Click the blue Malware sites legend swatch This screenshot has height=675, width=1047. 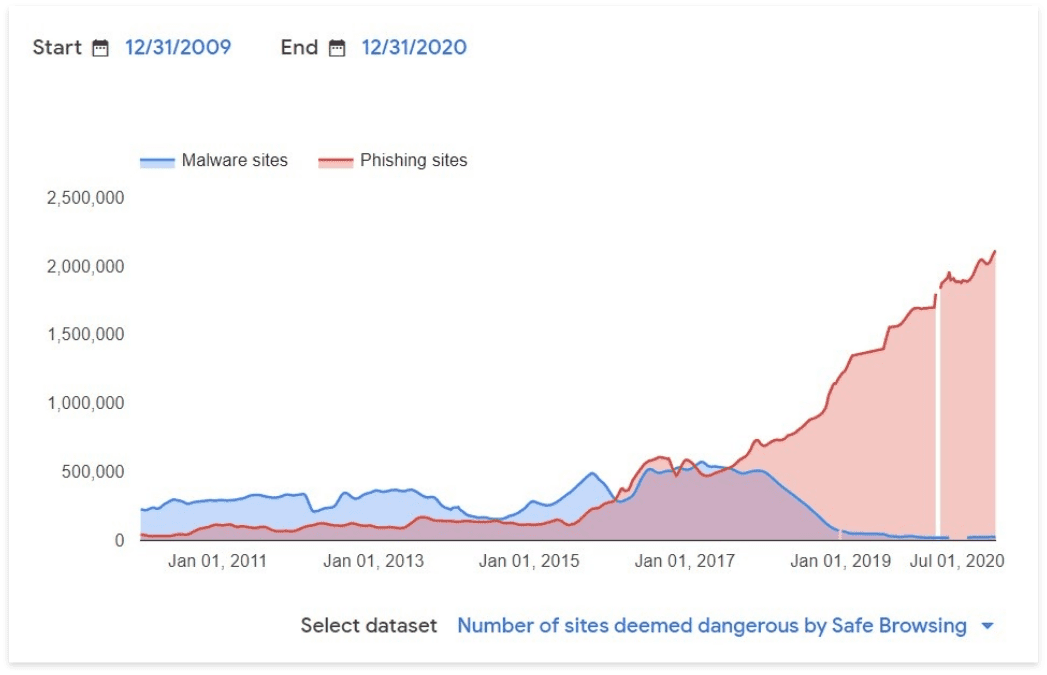pos(157,161)
